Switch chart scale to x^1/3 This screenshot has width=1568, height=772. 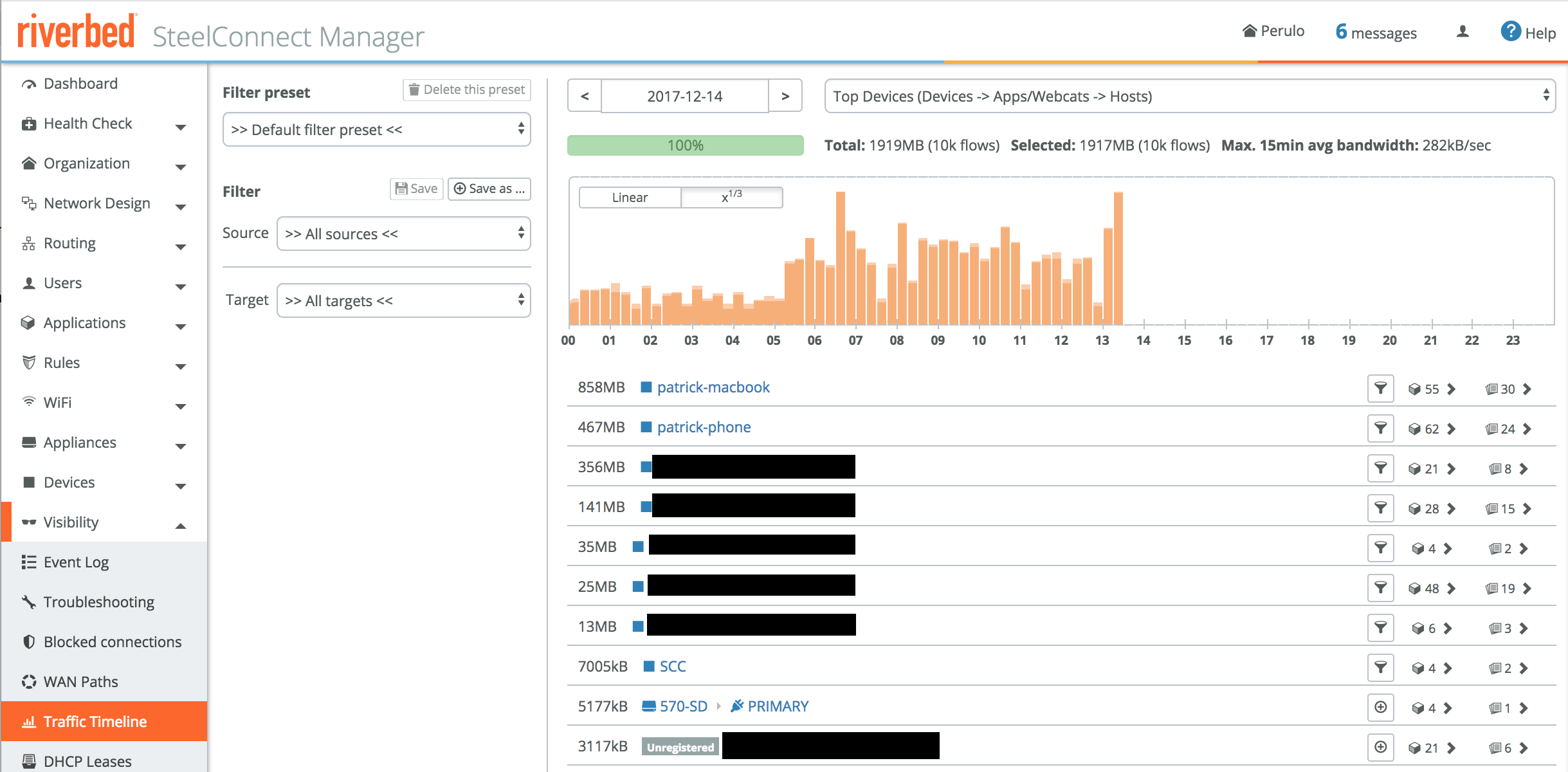tap(731, 198)
